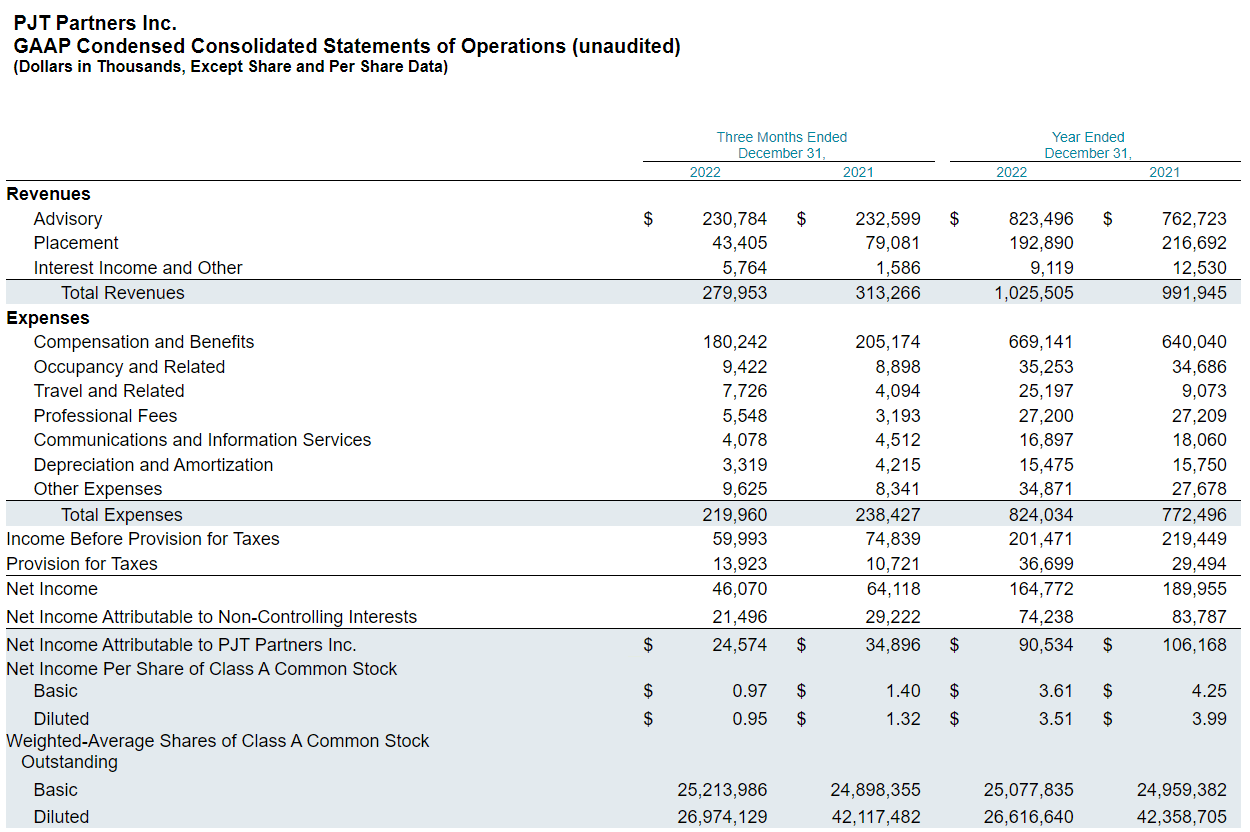1250x832 pixels.
Task: Select the 'Placement' row label
Action: [76, 243]
